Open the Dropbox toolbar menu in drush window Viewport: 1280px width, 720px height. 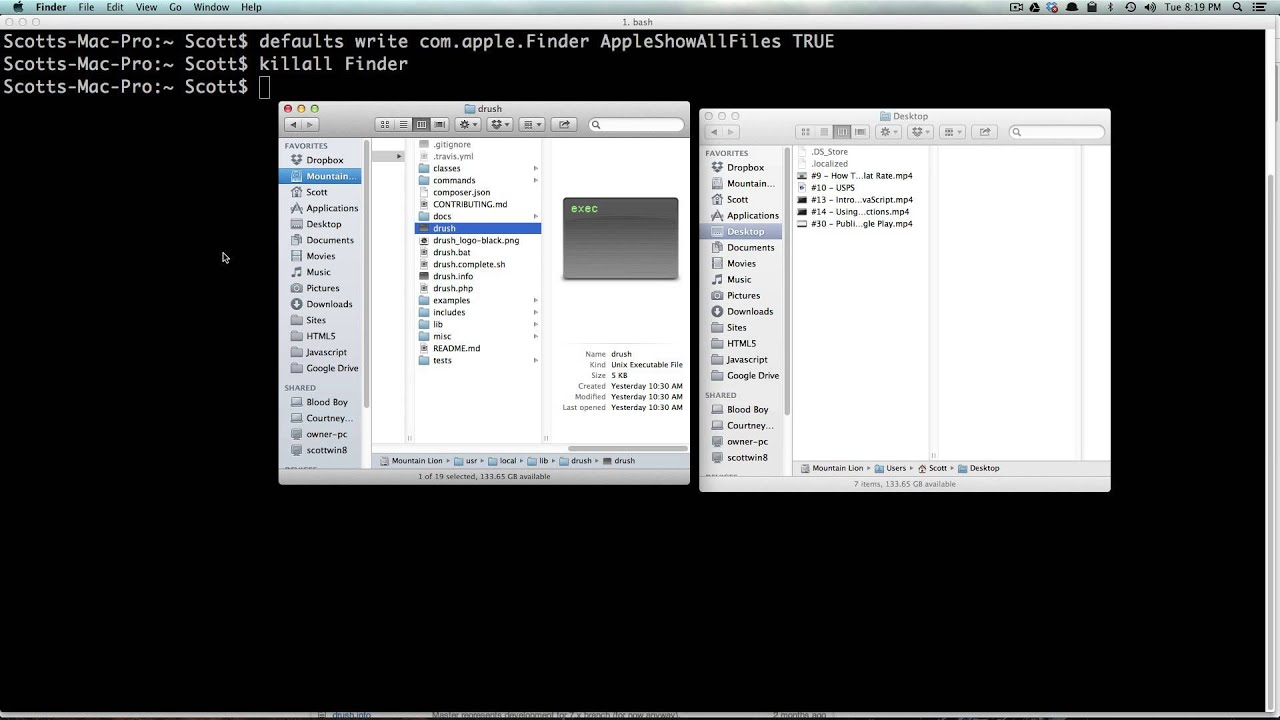[500, 125]
